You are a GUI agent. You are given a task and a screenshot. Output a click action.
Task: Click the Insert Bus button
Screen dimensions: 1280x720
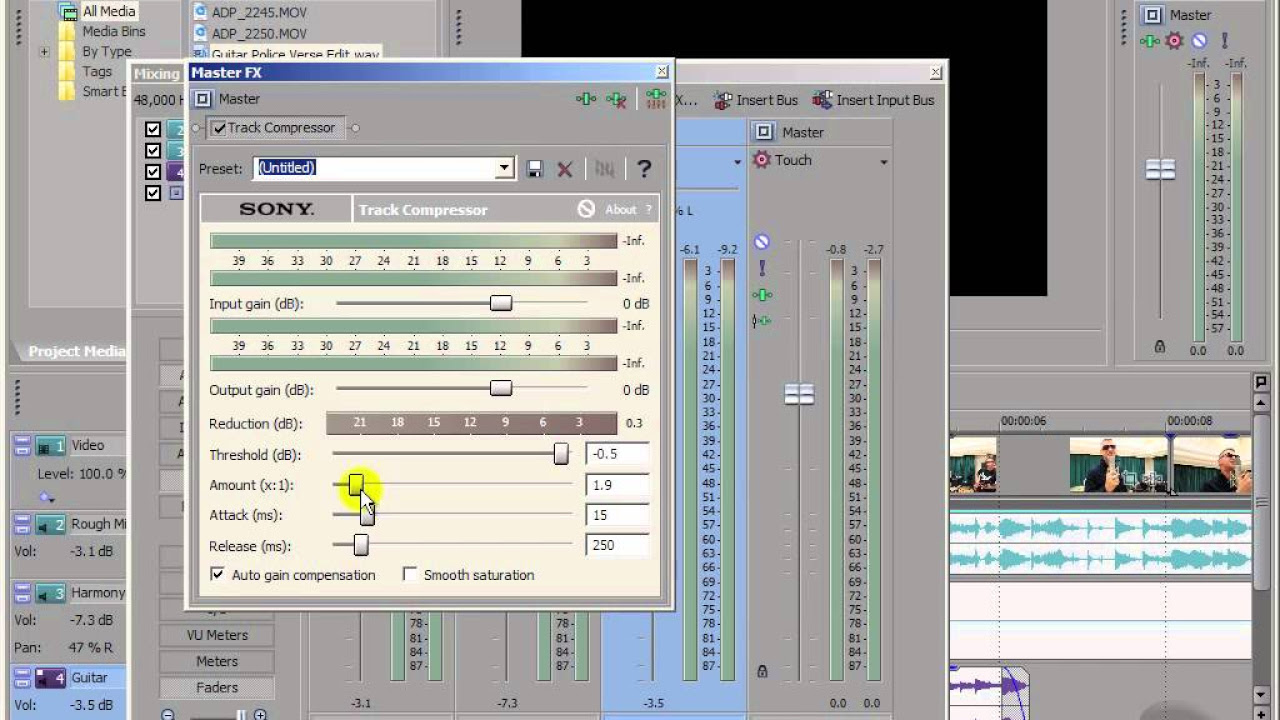(x=756, y=100)
